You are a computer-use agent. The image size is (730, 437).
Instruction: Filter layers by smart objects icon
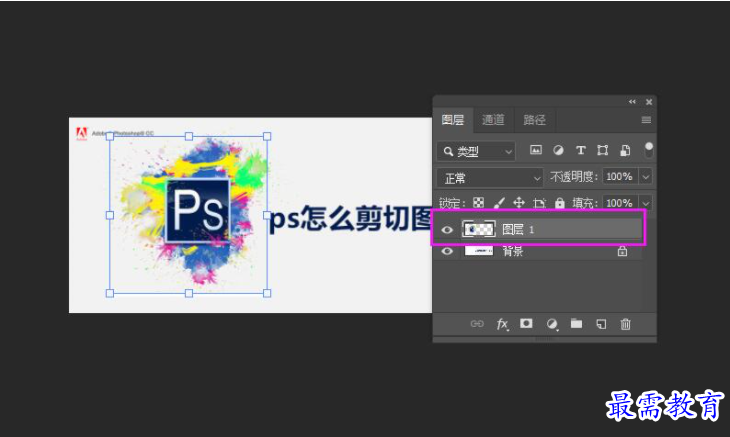pyautogui.click(x=625, y=150)
